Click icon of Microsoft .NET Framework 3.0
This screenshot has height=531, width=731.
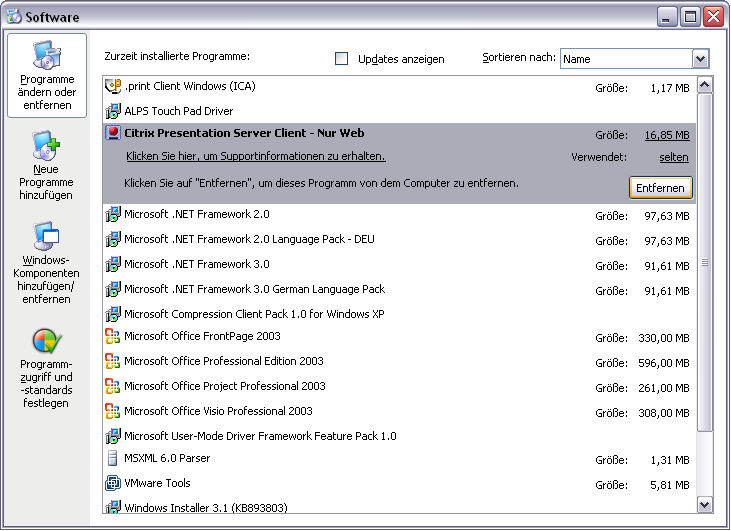(x=113, y=264)
